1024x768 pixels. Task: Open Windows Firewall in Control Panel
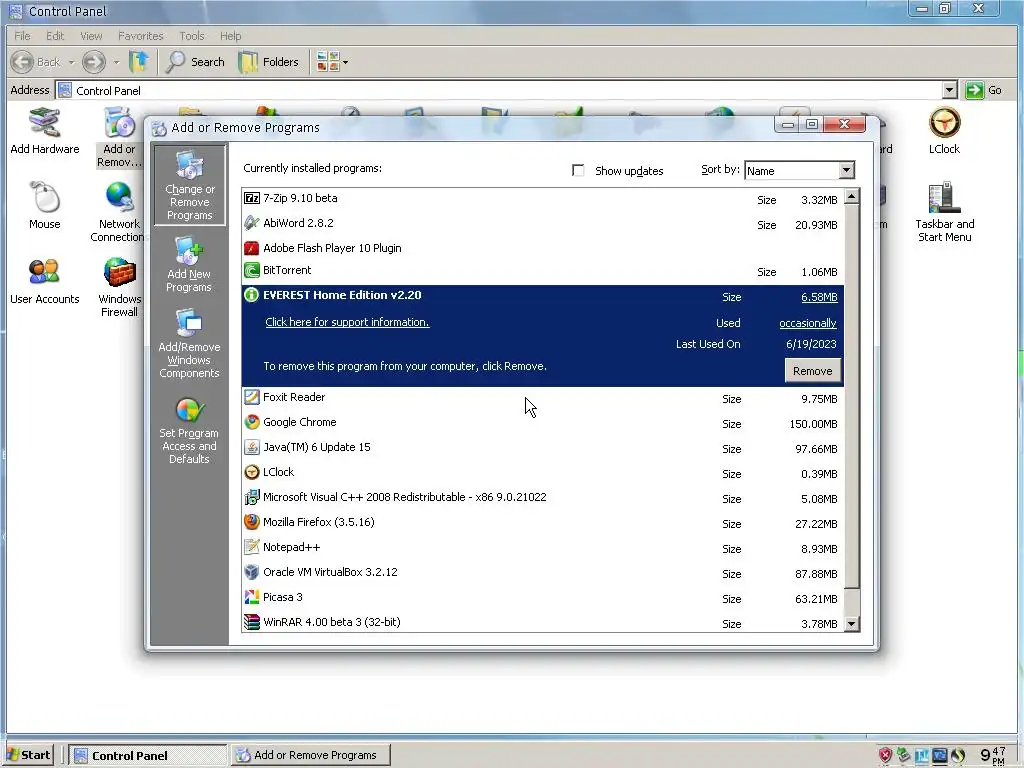[120, 287]
